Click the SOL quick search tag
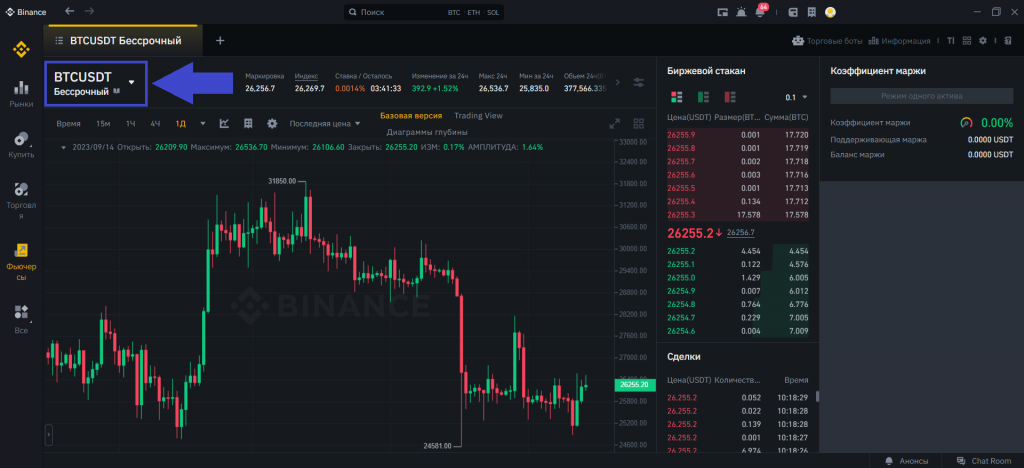 click(493, 12)
